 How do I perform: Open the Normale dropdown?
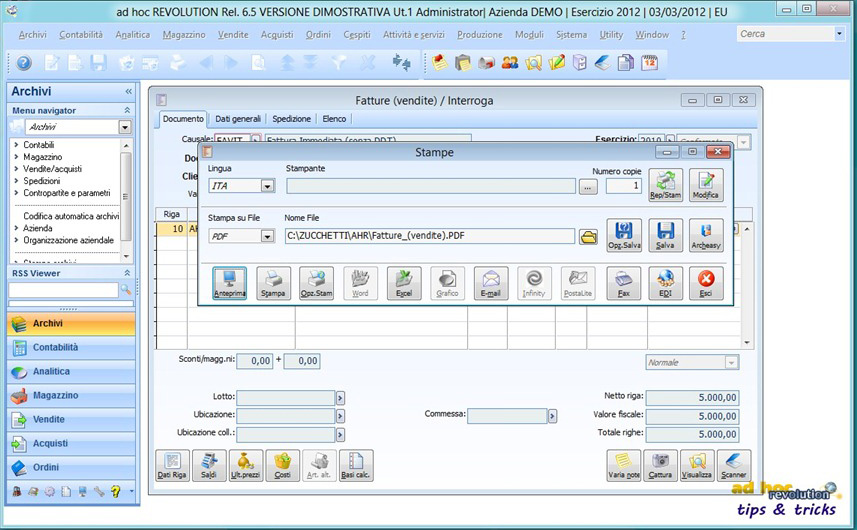coord(731,362)
